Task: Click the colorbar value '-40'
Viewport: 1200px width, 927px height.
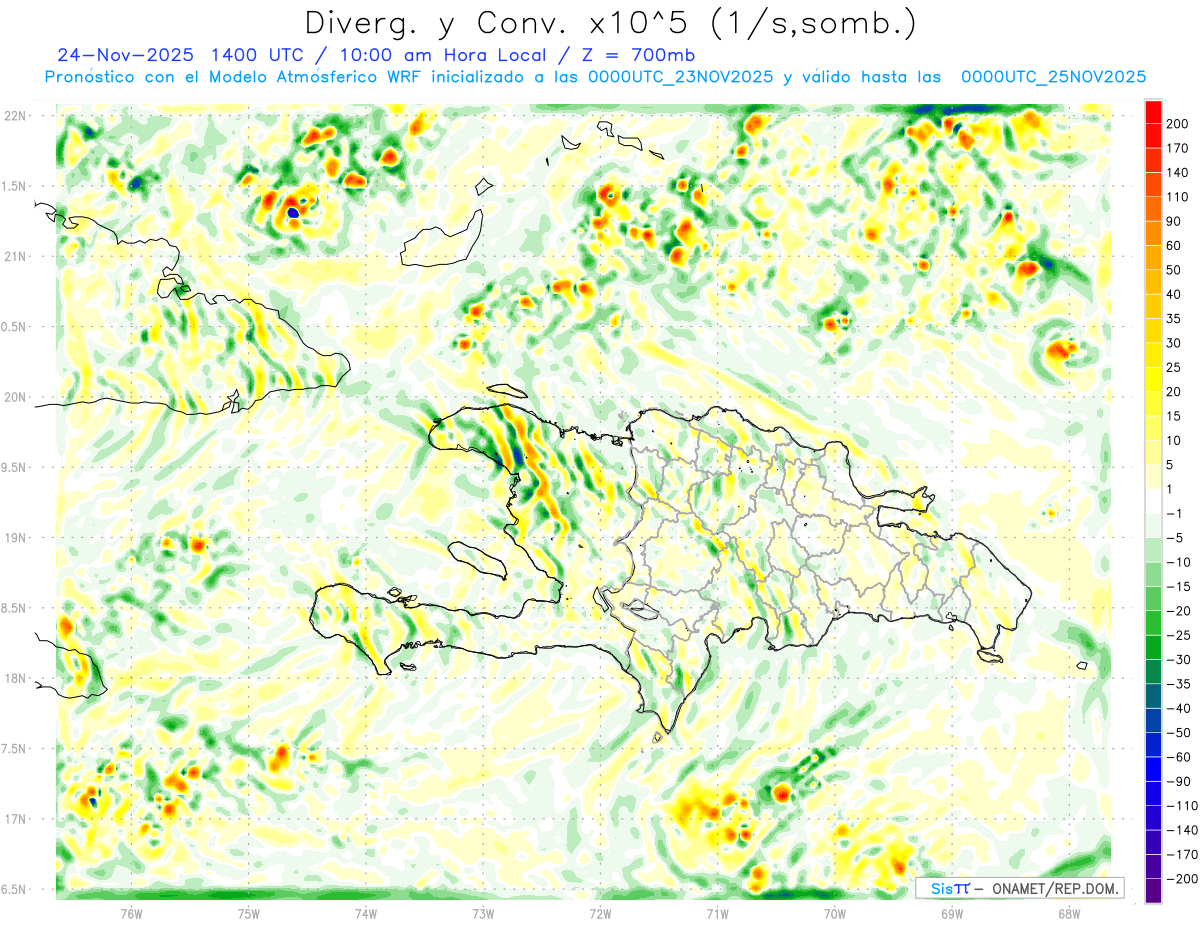Action: [x=1180, y=709]
